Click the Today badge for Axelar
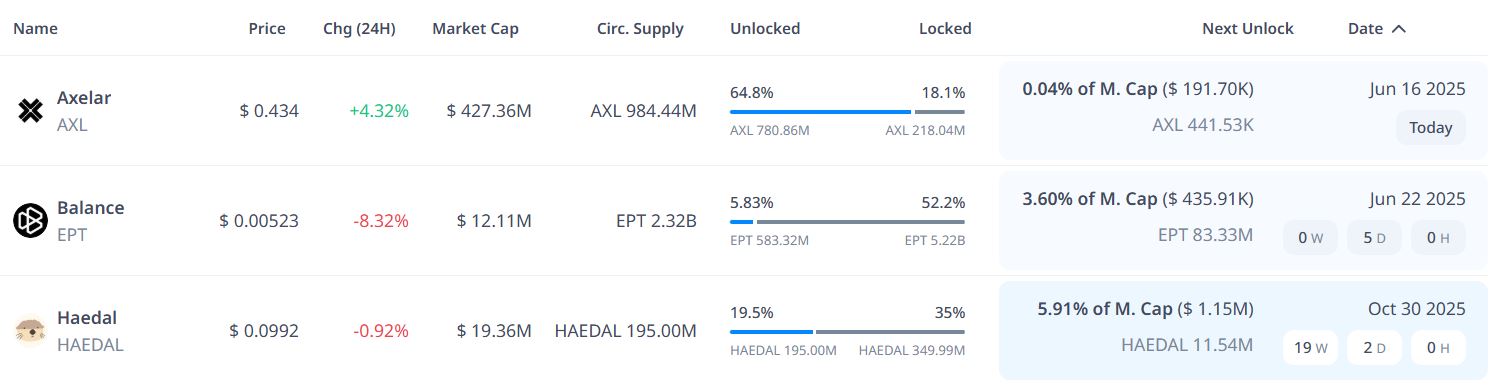The image size is (1499, 385). pyautogui.click(x=1431, y=128)
